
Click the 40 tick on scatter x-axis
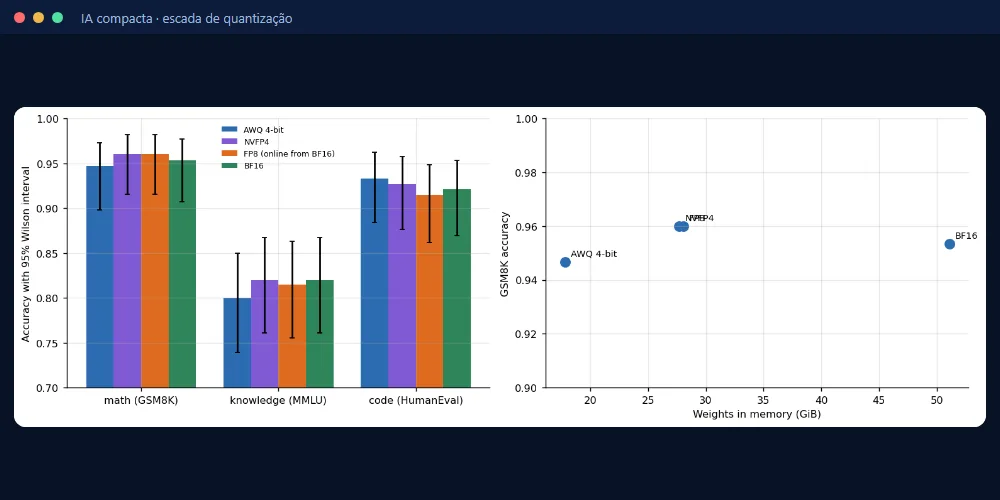pyautogui.click(x=821, y=400)
